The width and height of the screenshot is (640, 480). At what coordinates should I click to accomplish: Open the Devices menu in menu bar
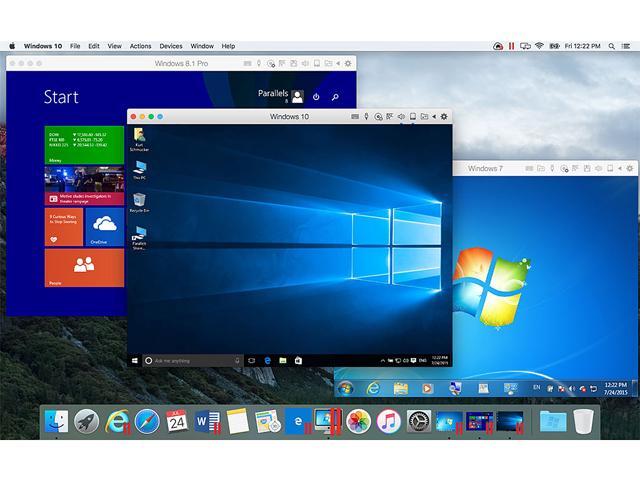[171, 46]
